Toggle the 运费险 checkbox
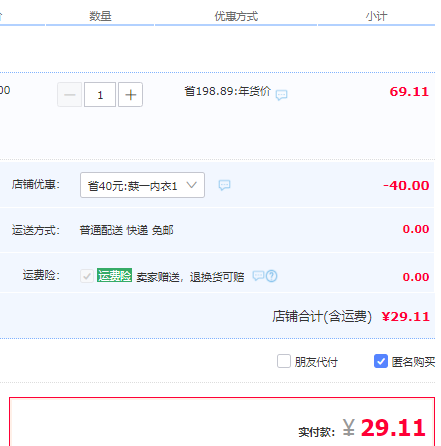This screenshot has height=446, width=441. [x=87, y=276]
